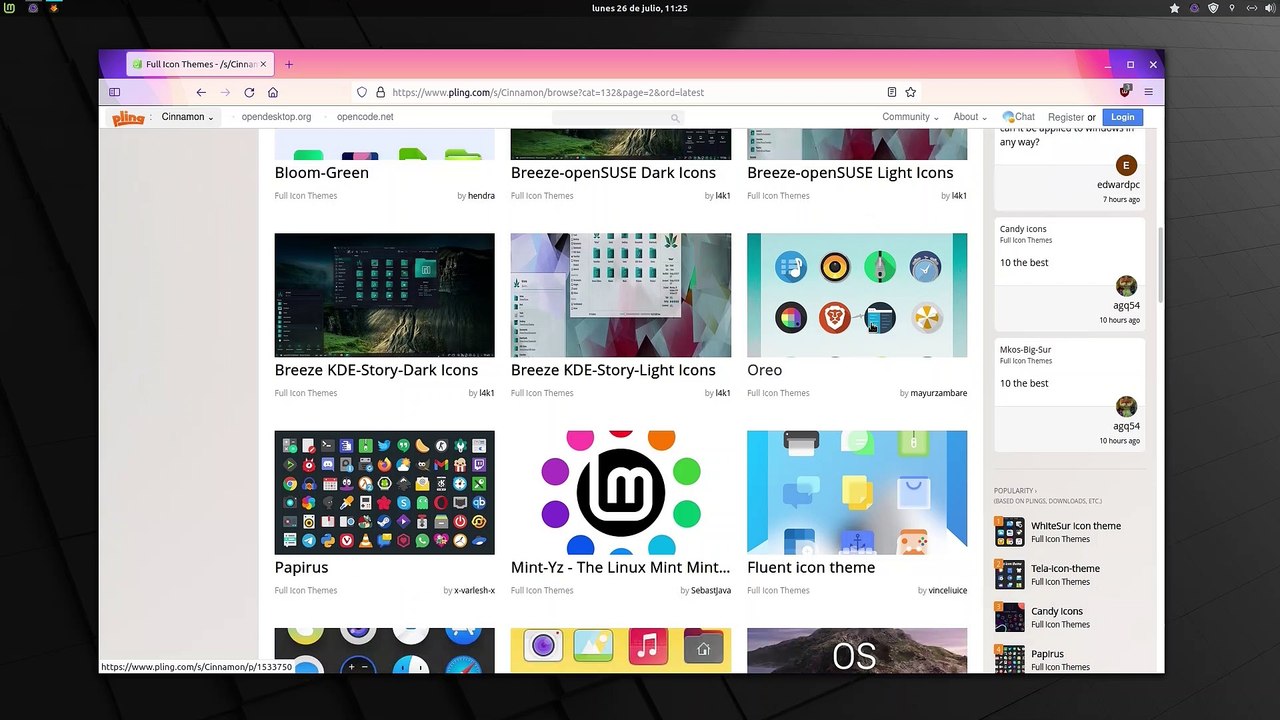1280x720 pixels.
Task: View author vinceliuice's profile
Action: pos(948,590)
